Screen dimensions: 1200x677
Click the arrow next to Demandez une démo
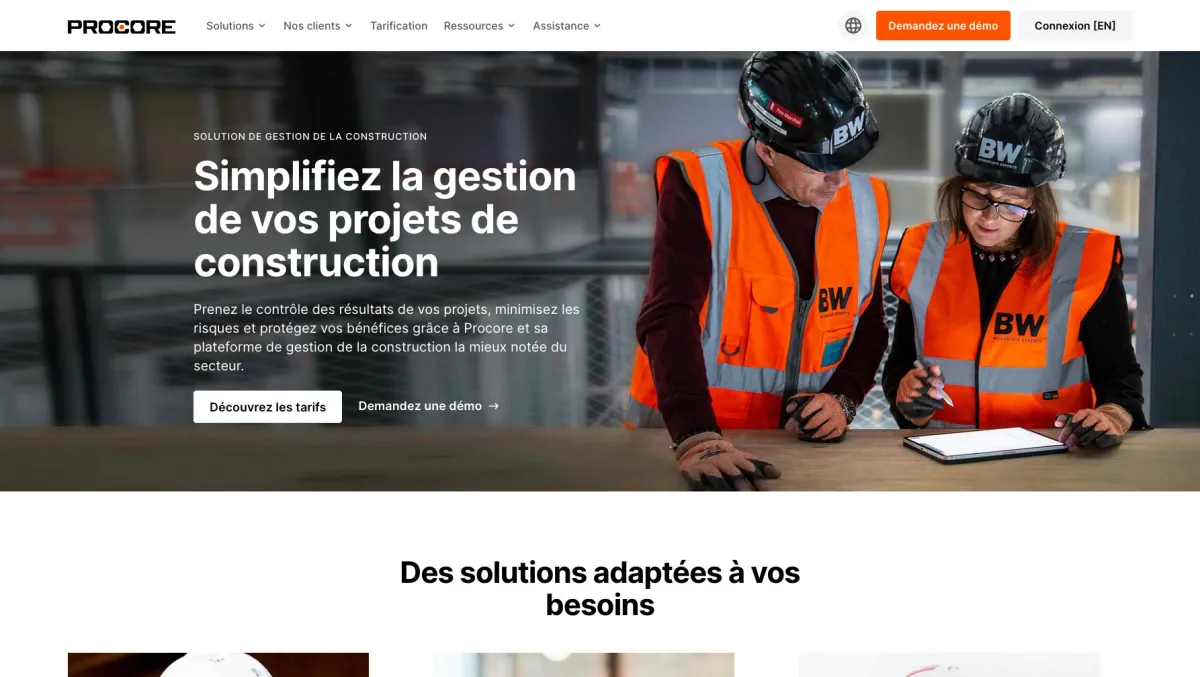[x=494, y=406]
